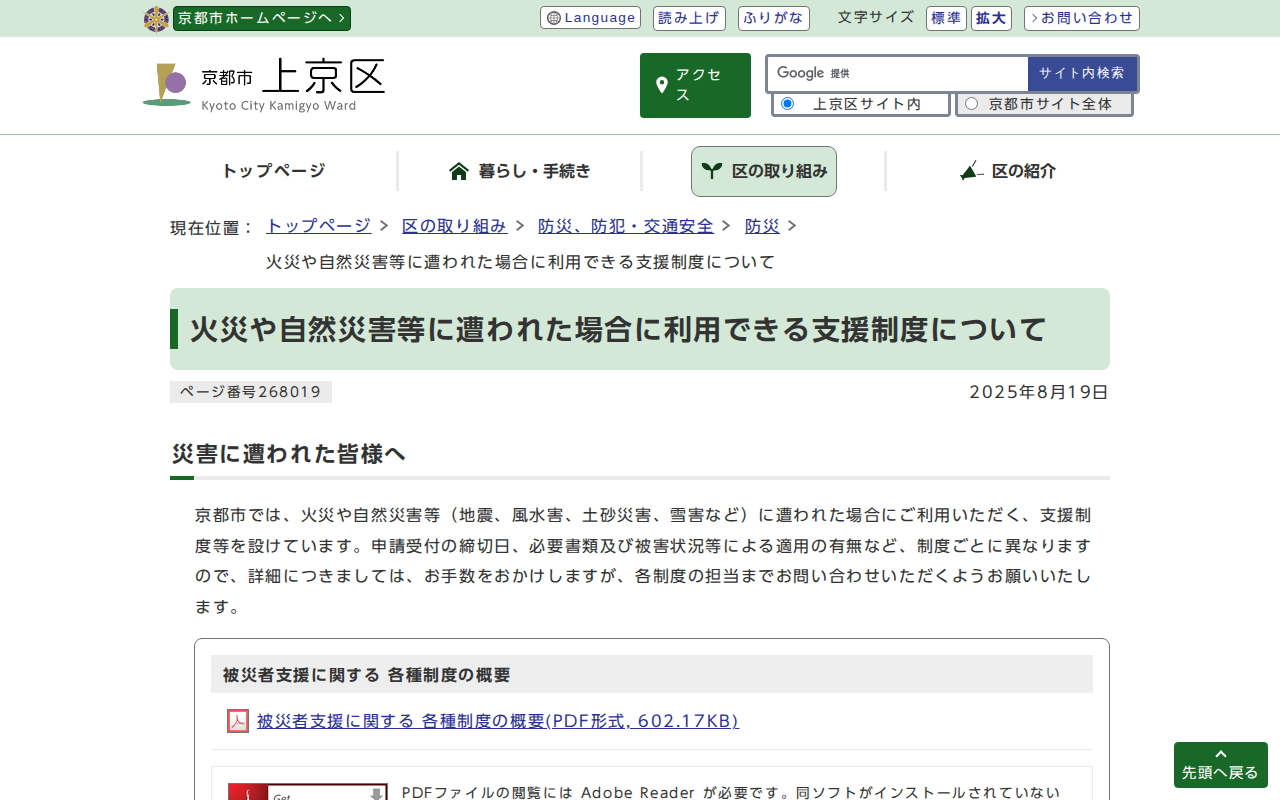Screen dimensions: 1280x800
Task: Open the 区の取り組み navigation tab
Action: (x=764, y=171)
